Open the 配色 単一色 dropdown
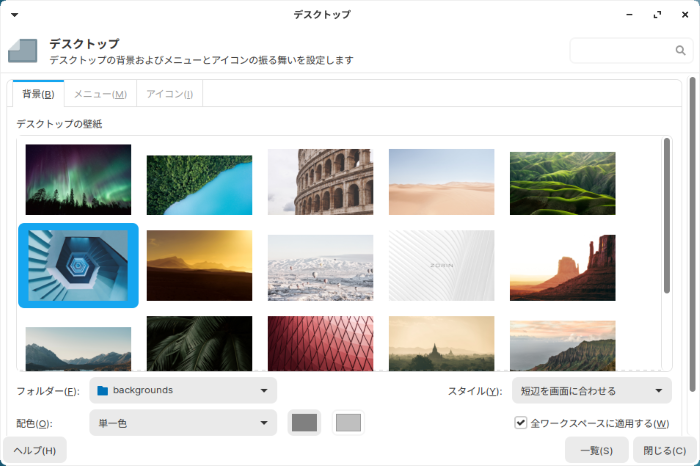The image size is (700, 466). 183,423
